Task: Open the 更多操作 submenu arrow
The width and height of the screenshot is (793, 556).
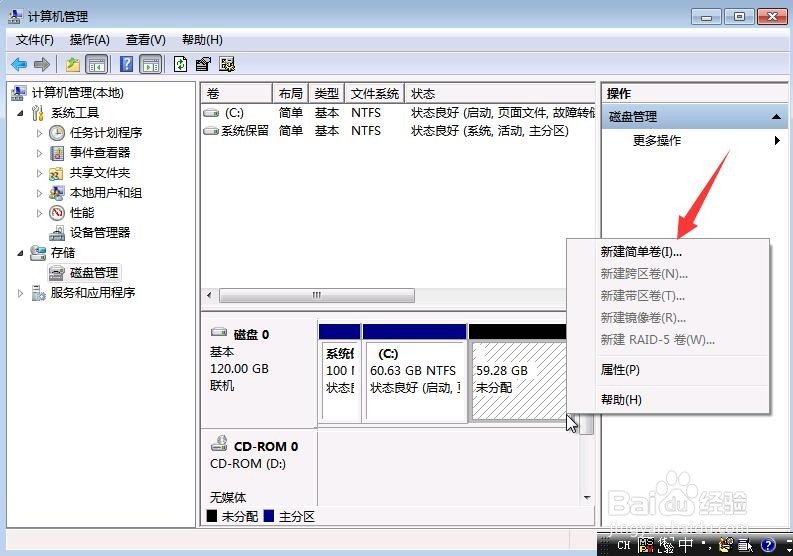Action: 777,141
